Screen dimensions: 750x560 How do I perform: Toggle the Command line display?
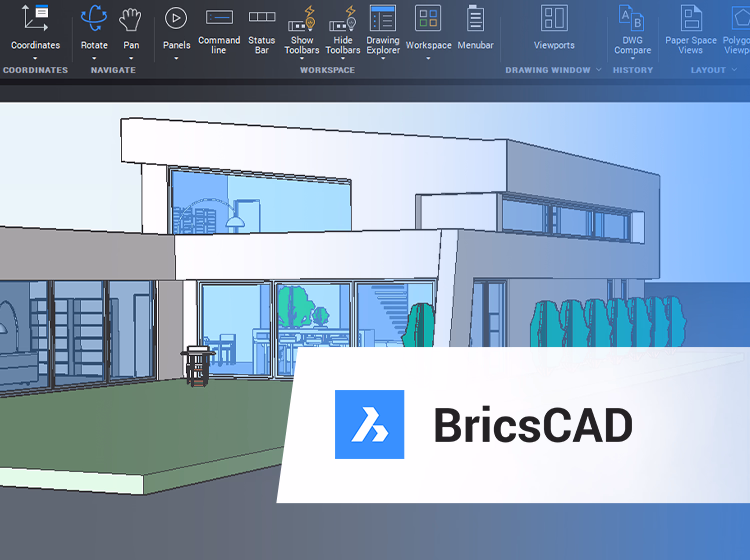(x=219, y=18)
